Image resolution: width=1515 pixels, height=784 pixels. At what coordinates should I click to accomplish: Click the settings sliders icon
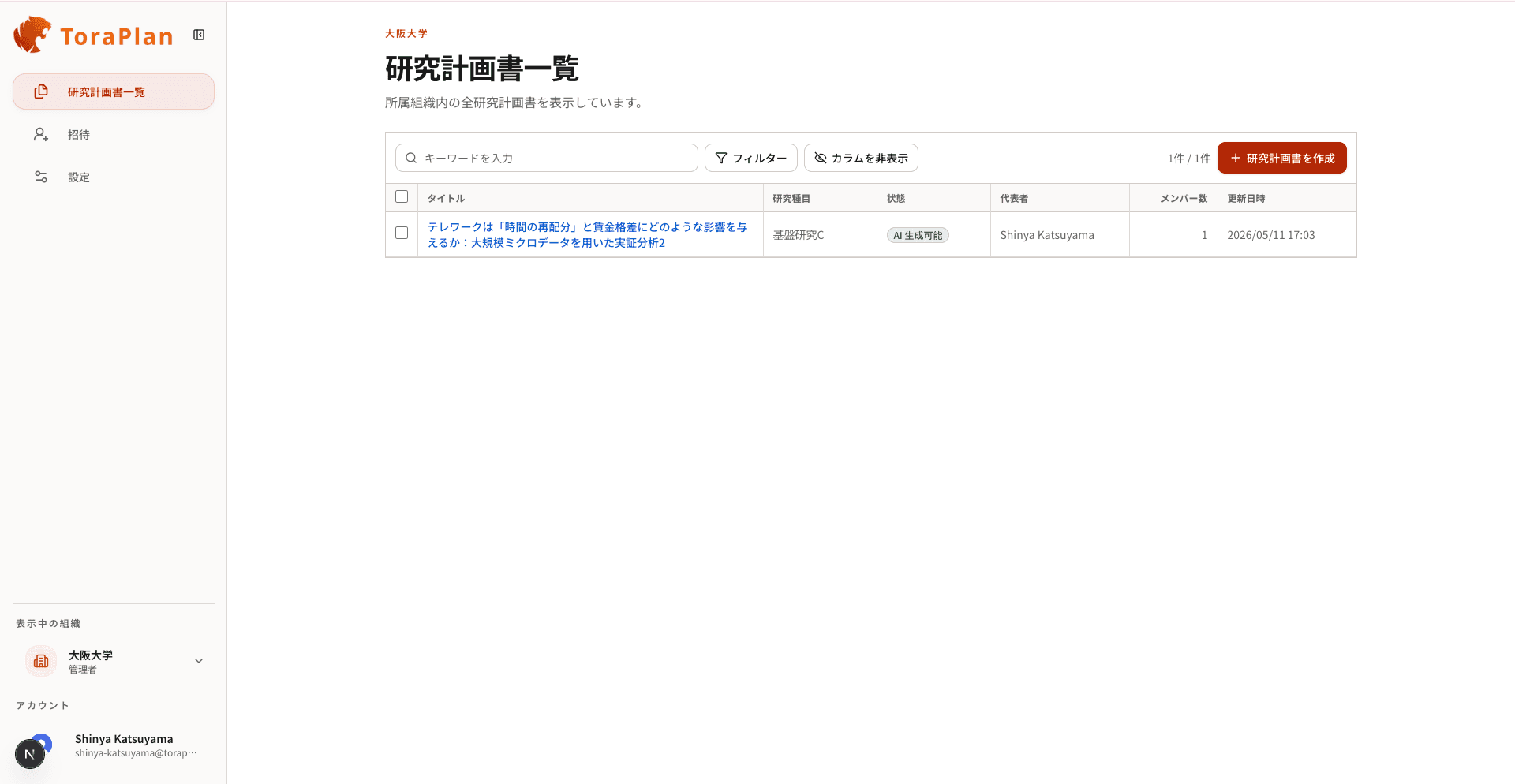(41, 177)
